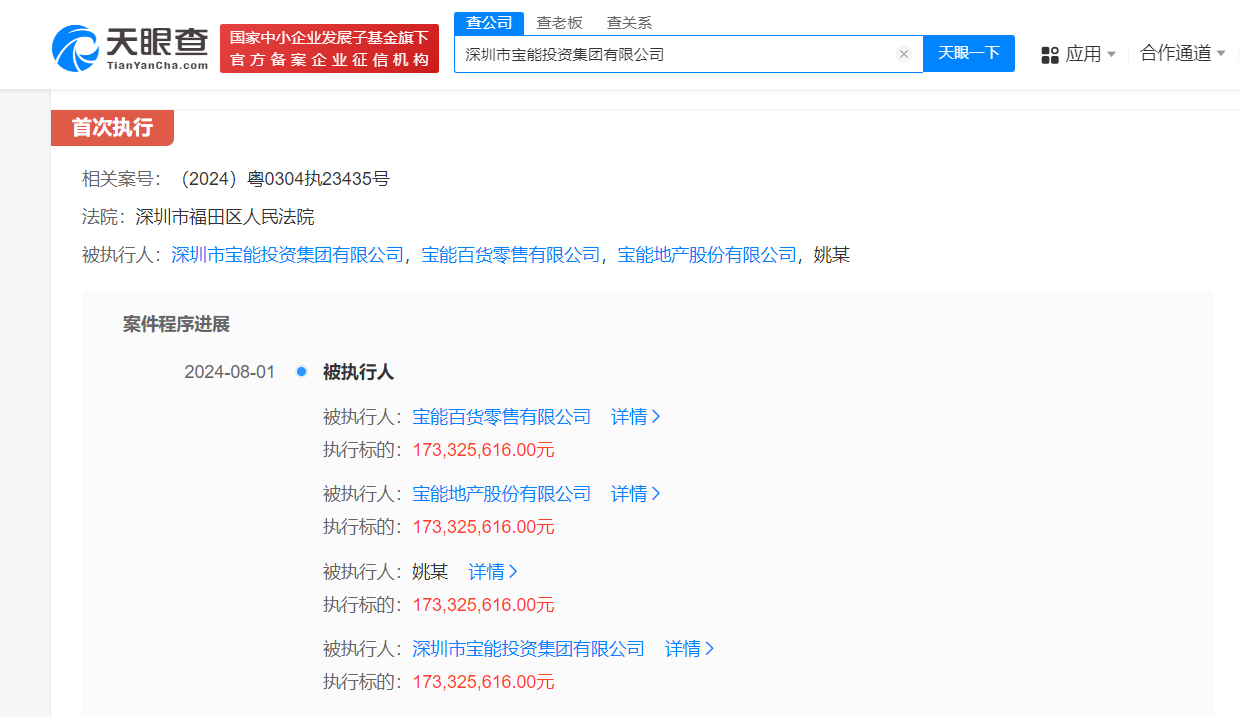Switch to the 查关系 tab
The width and height of the screenshot is (1240, 717).
coord(628,22)
